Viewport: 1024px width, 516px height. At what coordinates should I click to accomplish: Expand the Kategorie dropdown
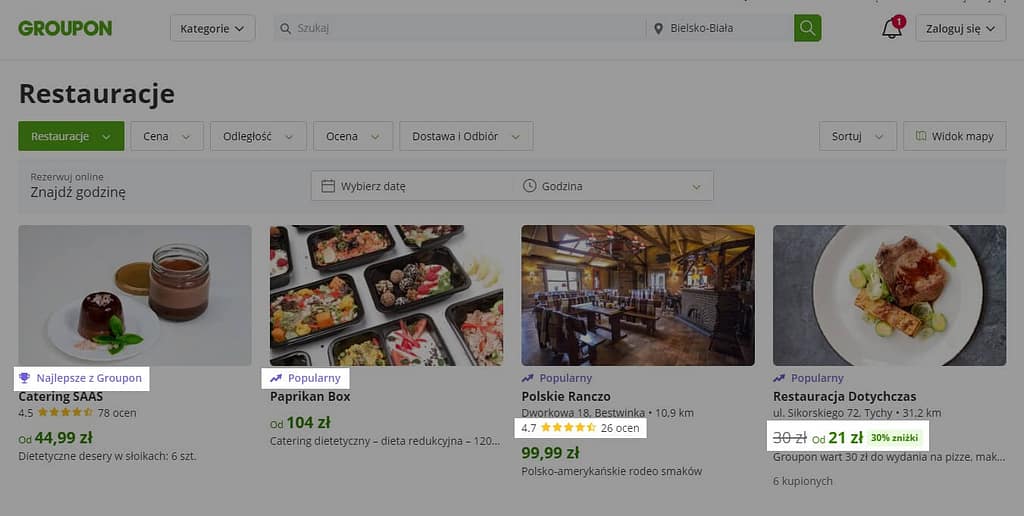[212, 28]
